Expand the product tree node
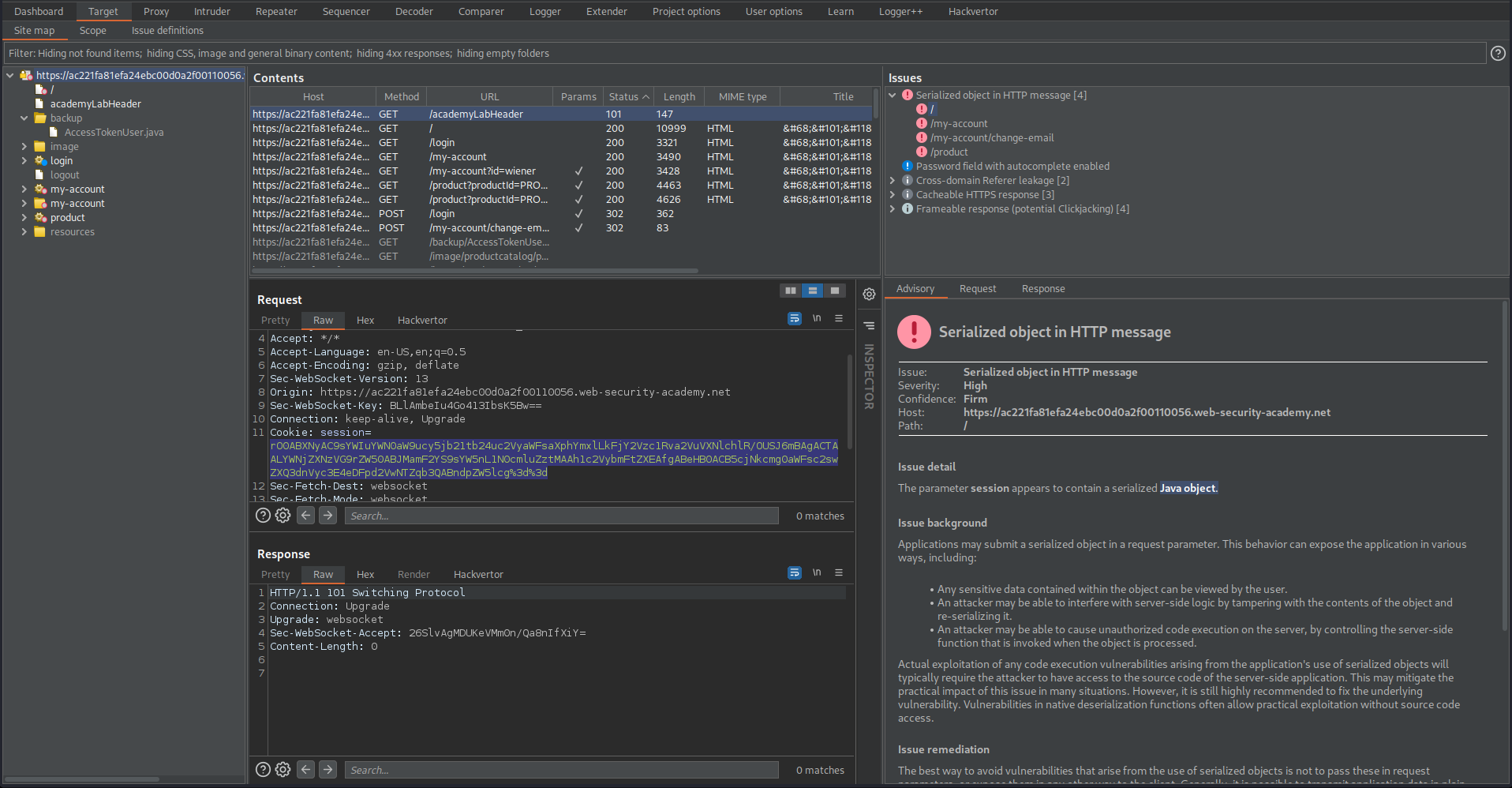 tap(24, 217)
